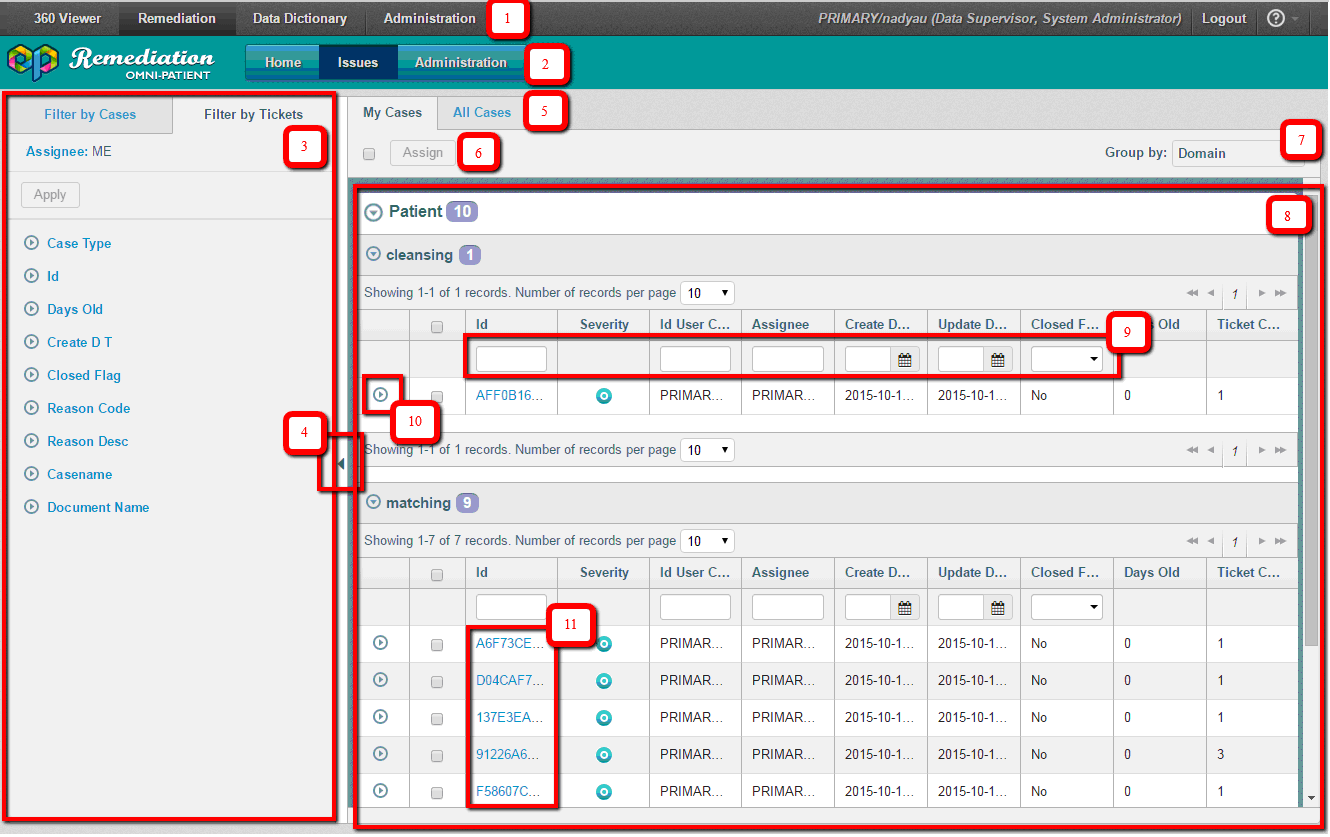The image size is (1330, 837).
Task: Check select-all box in cleansing table header
Action: [437, 326]
